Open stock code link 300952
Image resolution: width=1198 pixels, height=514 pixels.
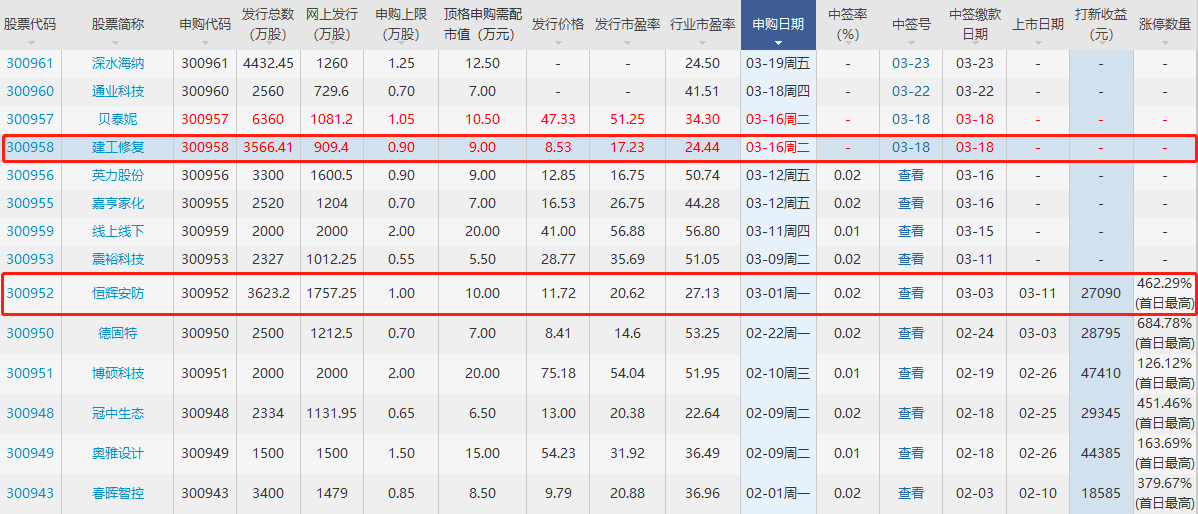click(x=30, y=293)
